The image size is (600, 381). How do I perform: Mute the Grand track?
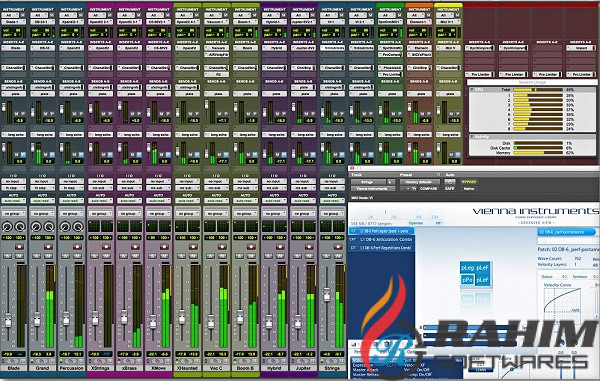click(49, 256)
